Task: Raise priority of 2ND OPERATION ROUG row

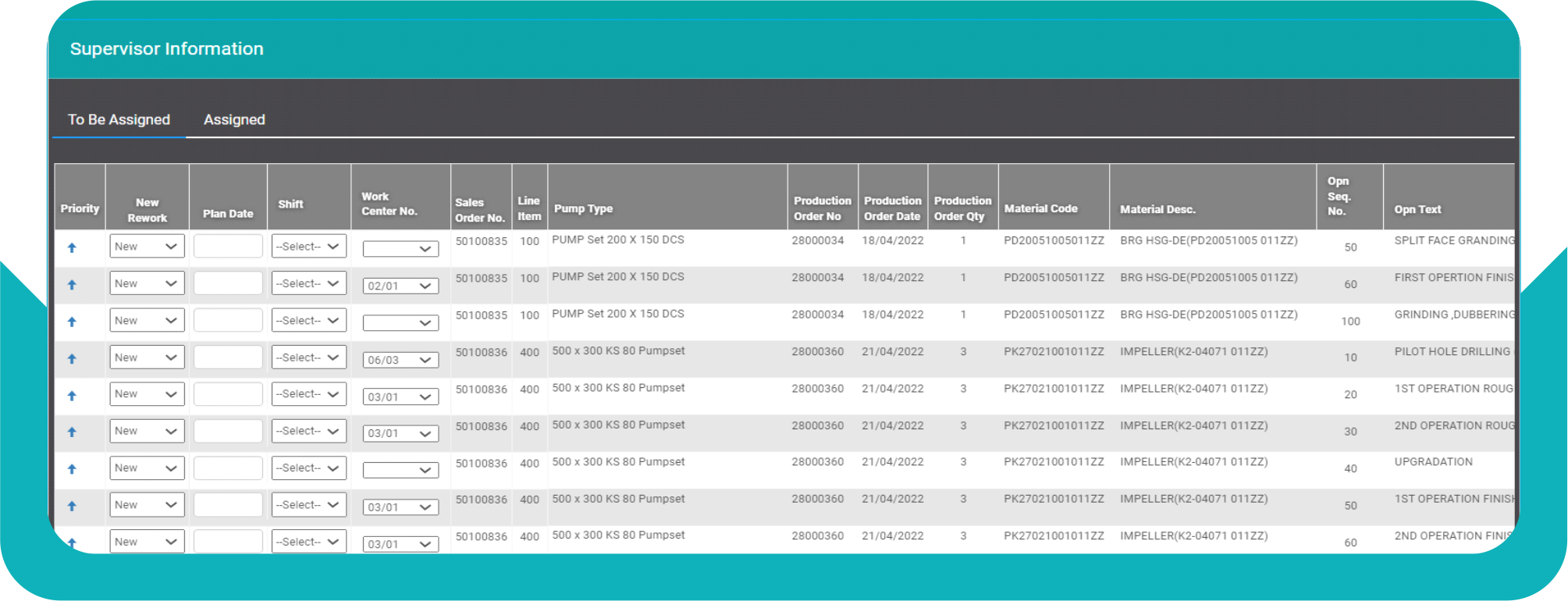Action: click(x=72, y=432)
